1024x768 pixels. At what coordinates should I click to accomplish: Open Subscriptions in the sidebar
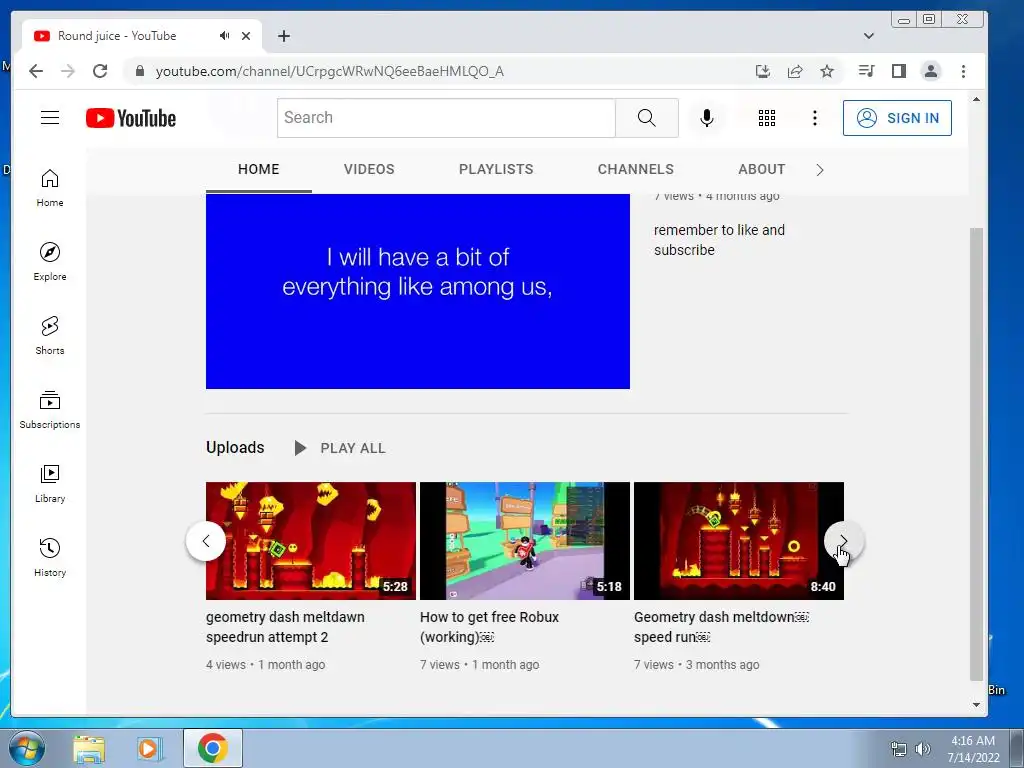click(x=50, y=409)
